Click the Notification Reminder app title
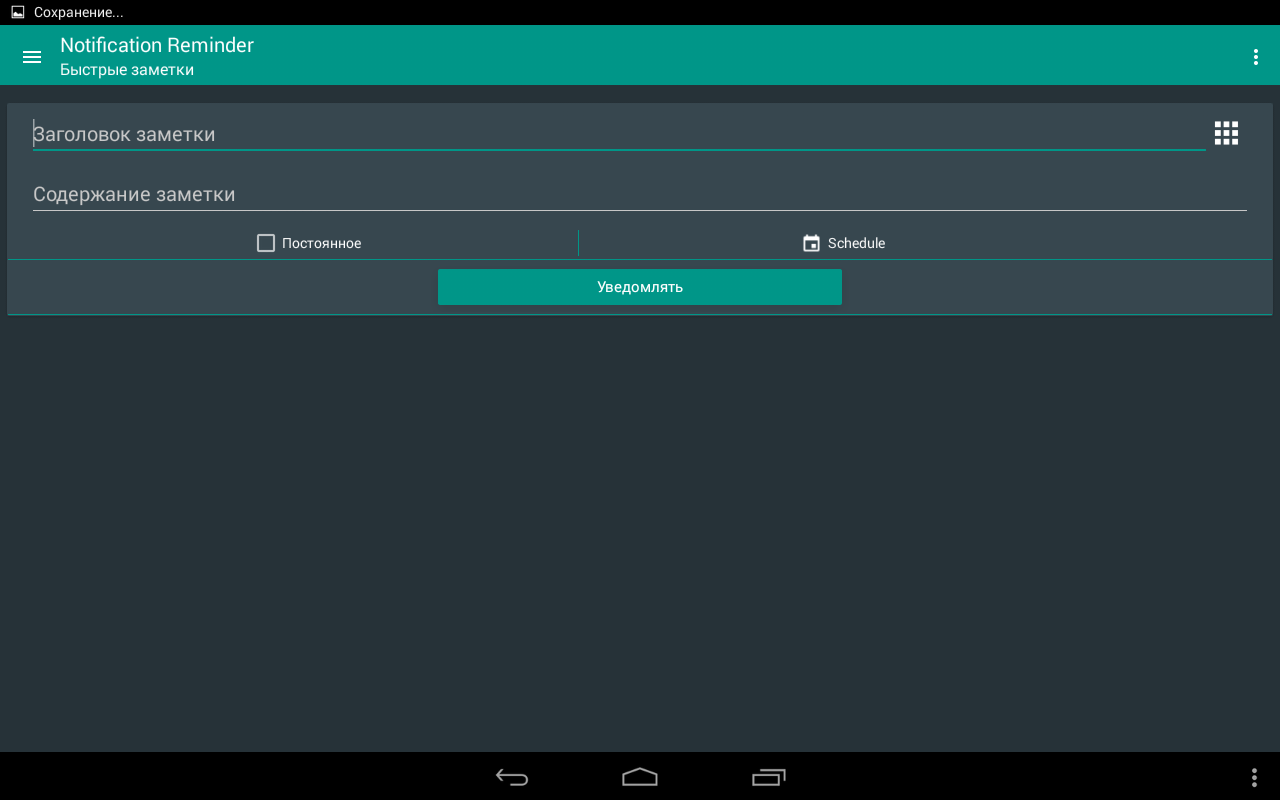Viewport: 1280px width, 800px height. (157, 45)
